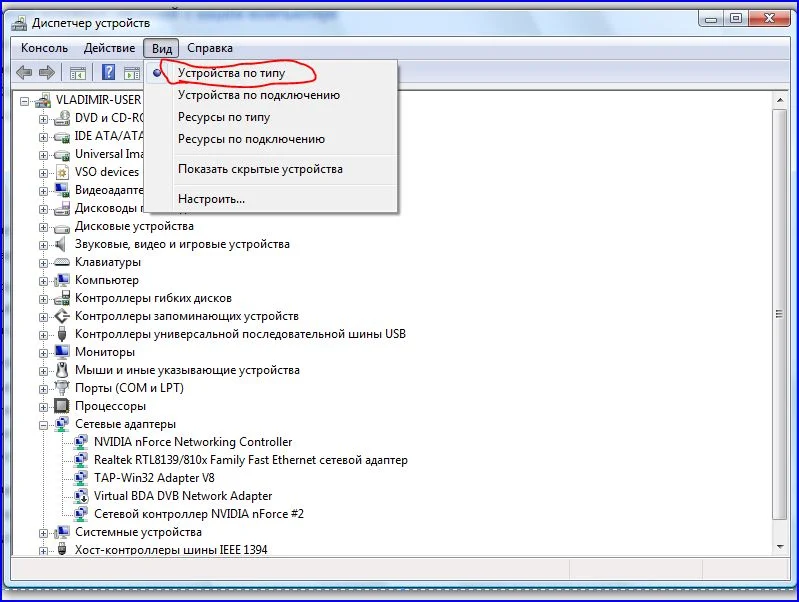Click the Контроллеры запоминающих устройств icon
799x602 pixels.
pyautogui.click(x=62, y=316)
